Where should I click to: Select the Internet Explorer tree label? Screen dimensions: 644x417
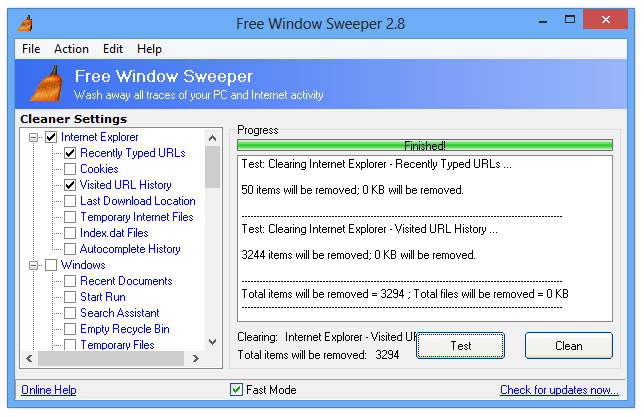pos(100,137)
